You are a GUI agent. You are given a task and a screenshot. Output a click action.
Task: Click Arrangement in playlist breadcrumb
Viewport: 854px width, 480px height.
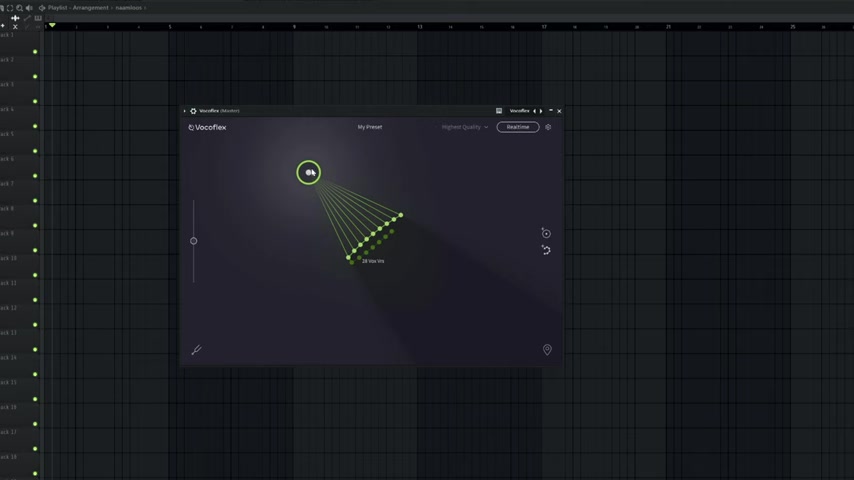click(x=90, y=8)
